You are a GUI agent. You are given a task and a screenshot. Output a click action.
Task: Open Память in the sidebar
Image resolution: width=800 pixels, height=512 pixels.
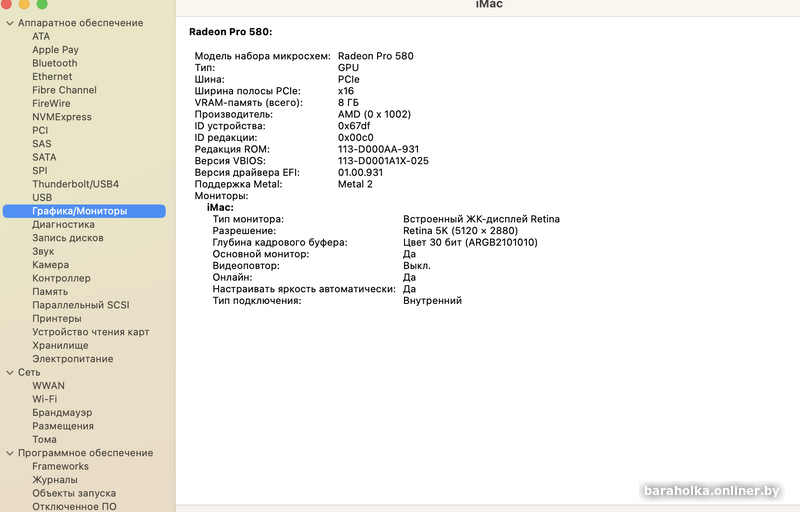pyautogui.click(x=50, y=292)
